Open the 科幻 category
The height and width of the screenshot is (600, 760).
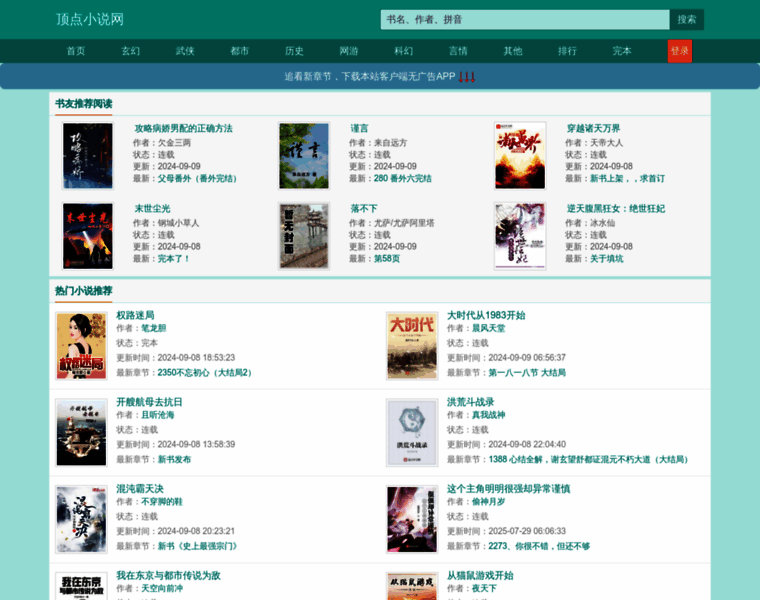403,51
